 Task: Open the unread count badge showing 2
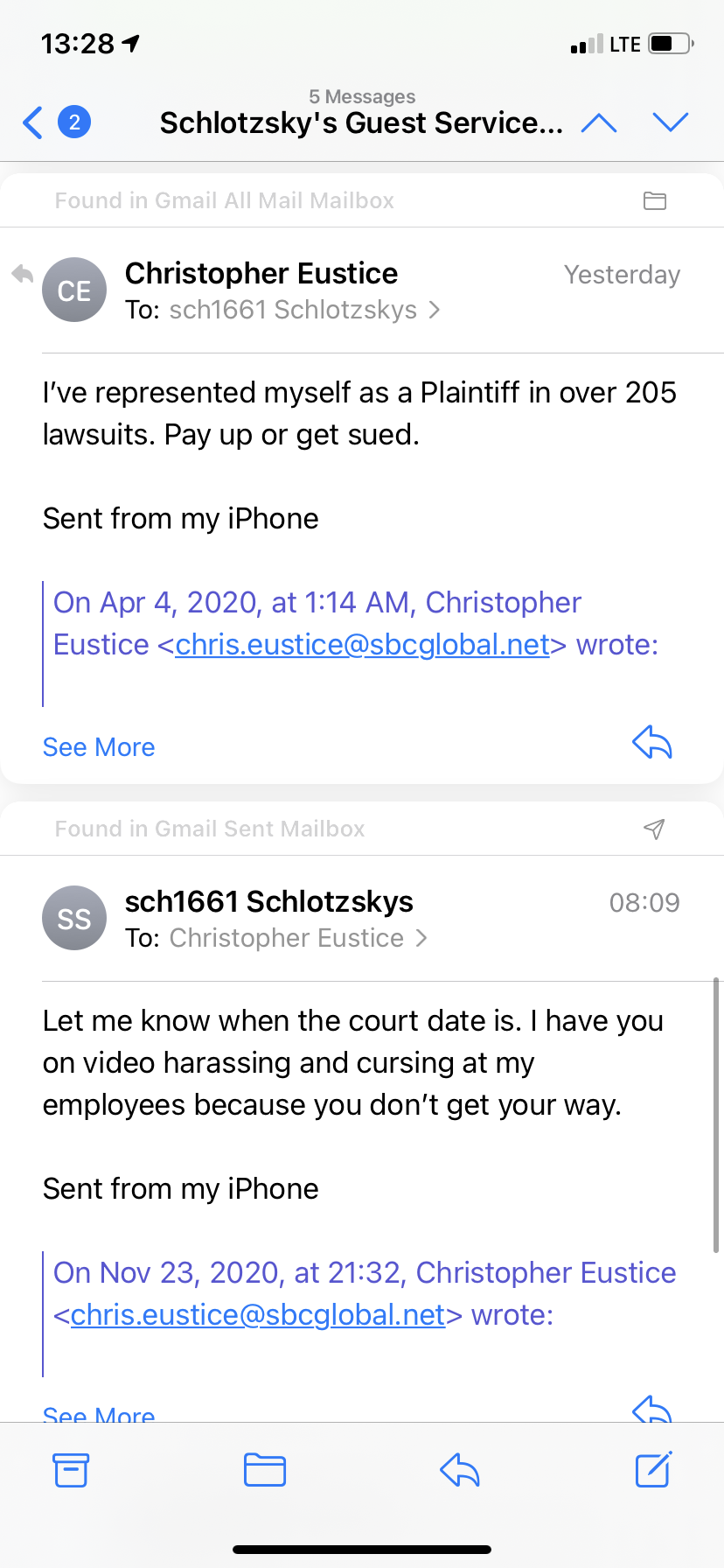[x=74, y=122]
